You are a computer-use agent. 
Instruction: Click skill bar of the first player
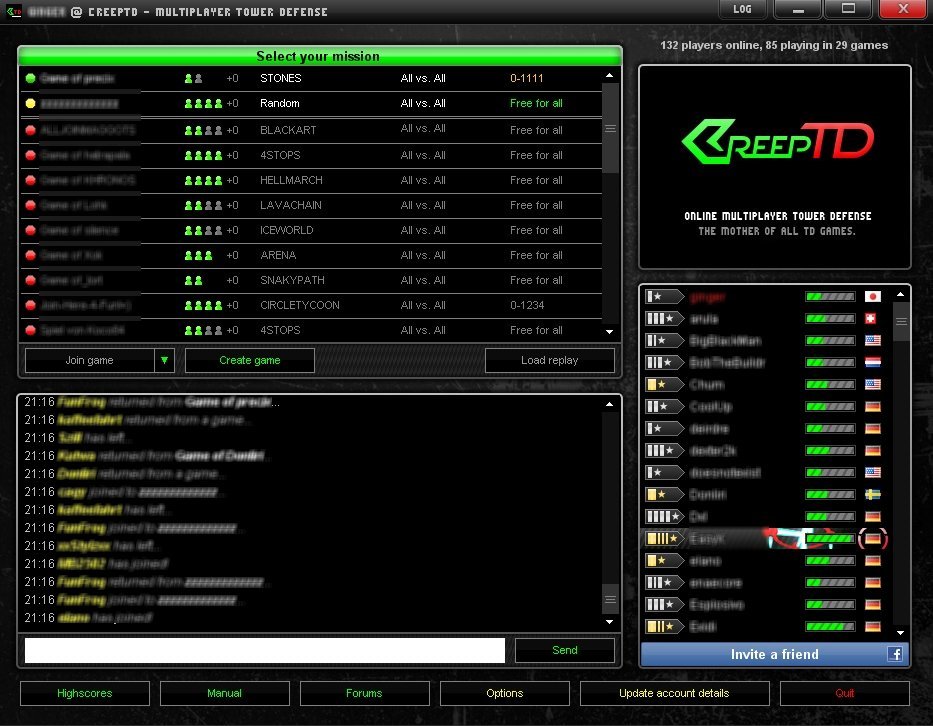830,296
